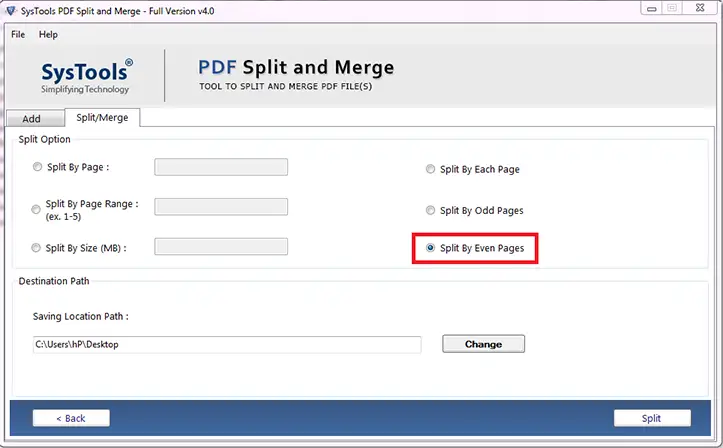The width and height of the screenshot is (723, 448).
Task: Click the SysTools logo in the header
Action: point(87,76)
